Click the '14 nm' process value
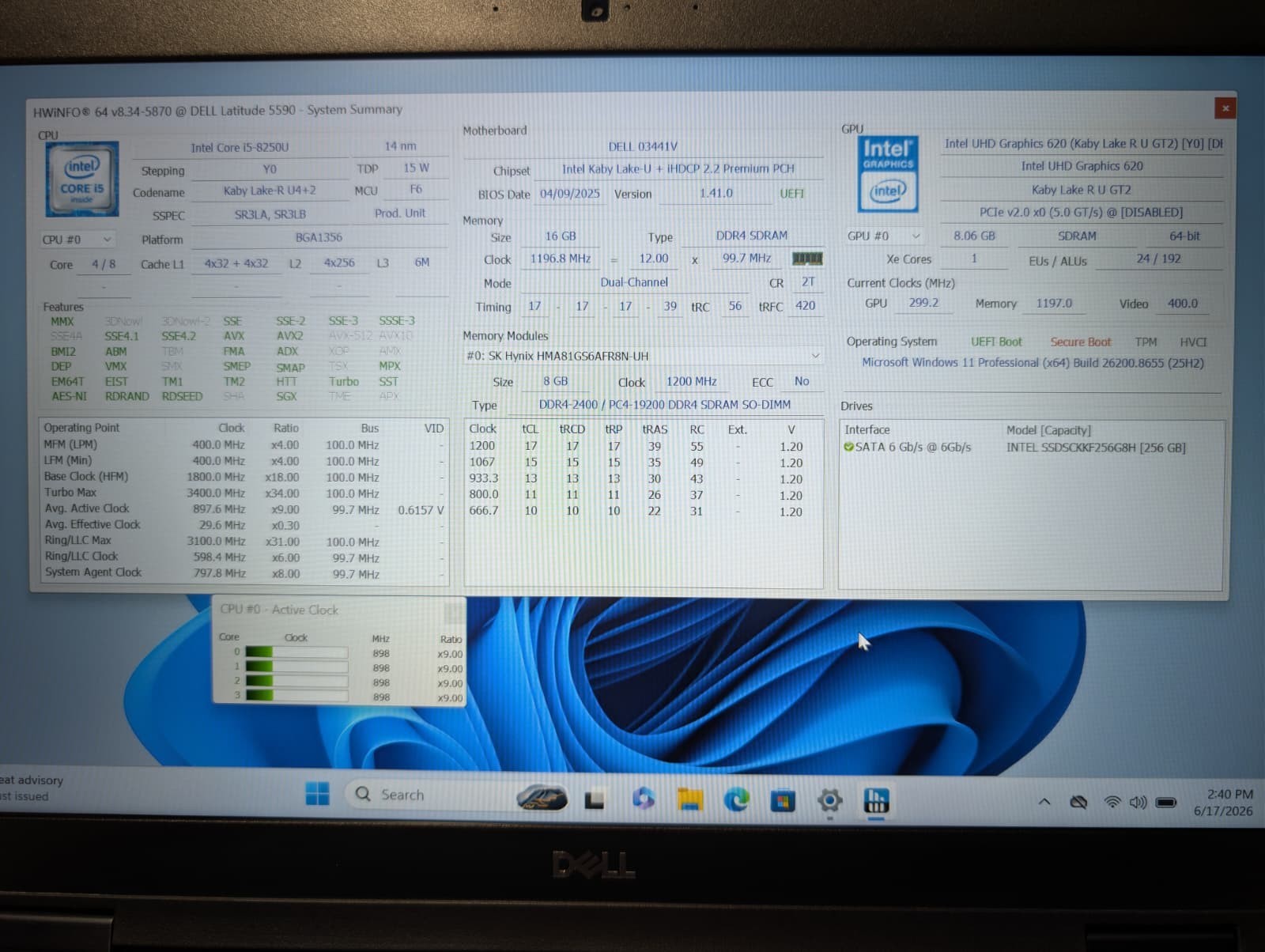The image size is (1265, 952). point(400,146)
